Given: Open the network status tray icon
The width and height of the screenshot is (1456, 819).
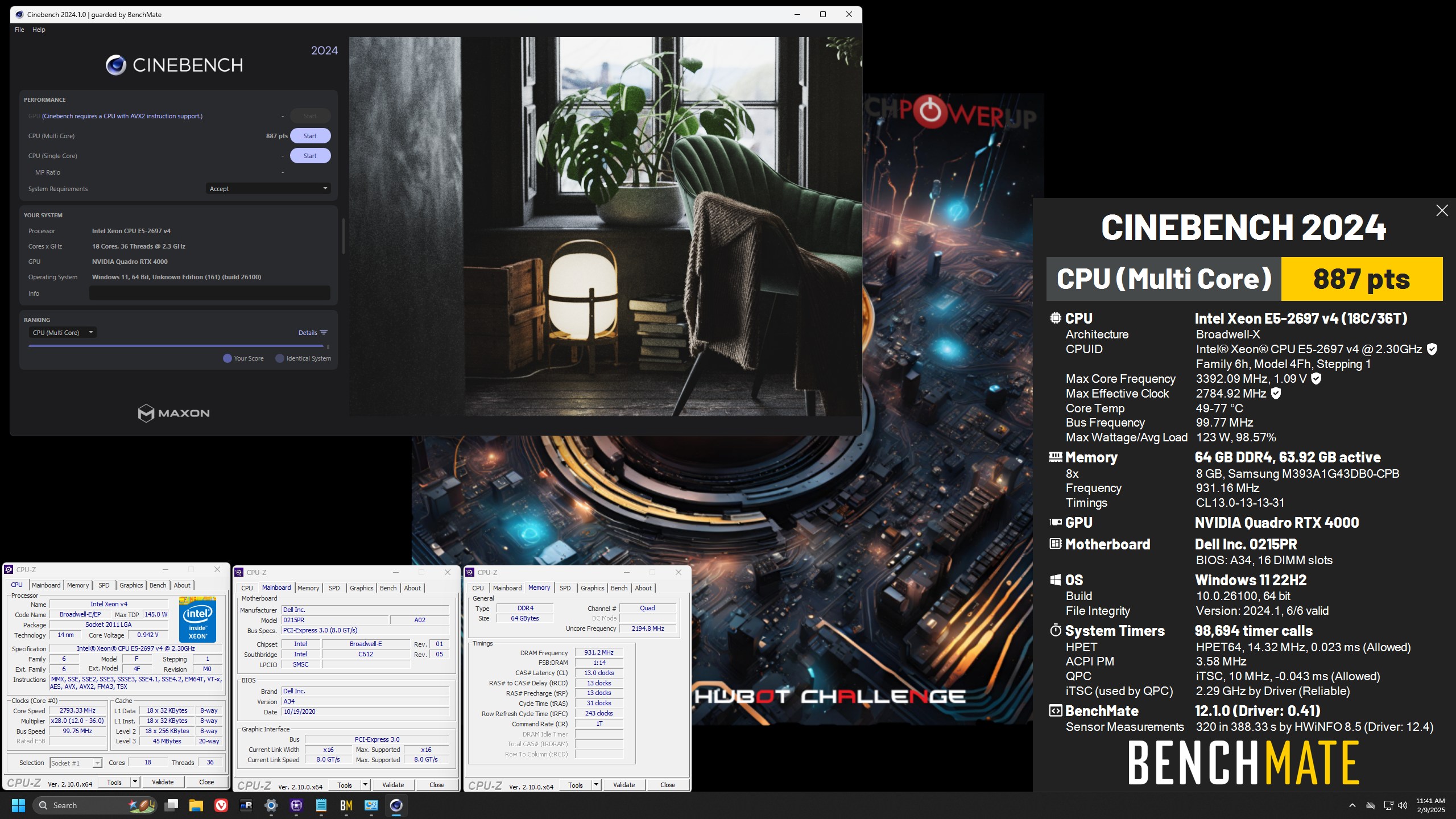Looking at the screenshot, I should pyautogui.click(x=1388, y=805).
